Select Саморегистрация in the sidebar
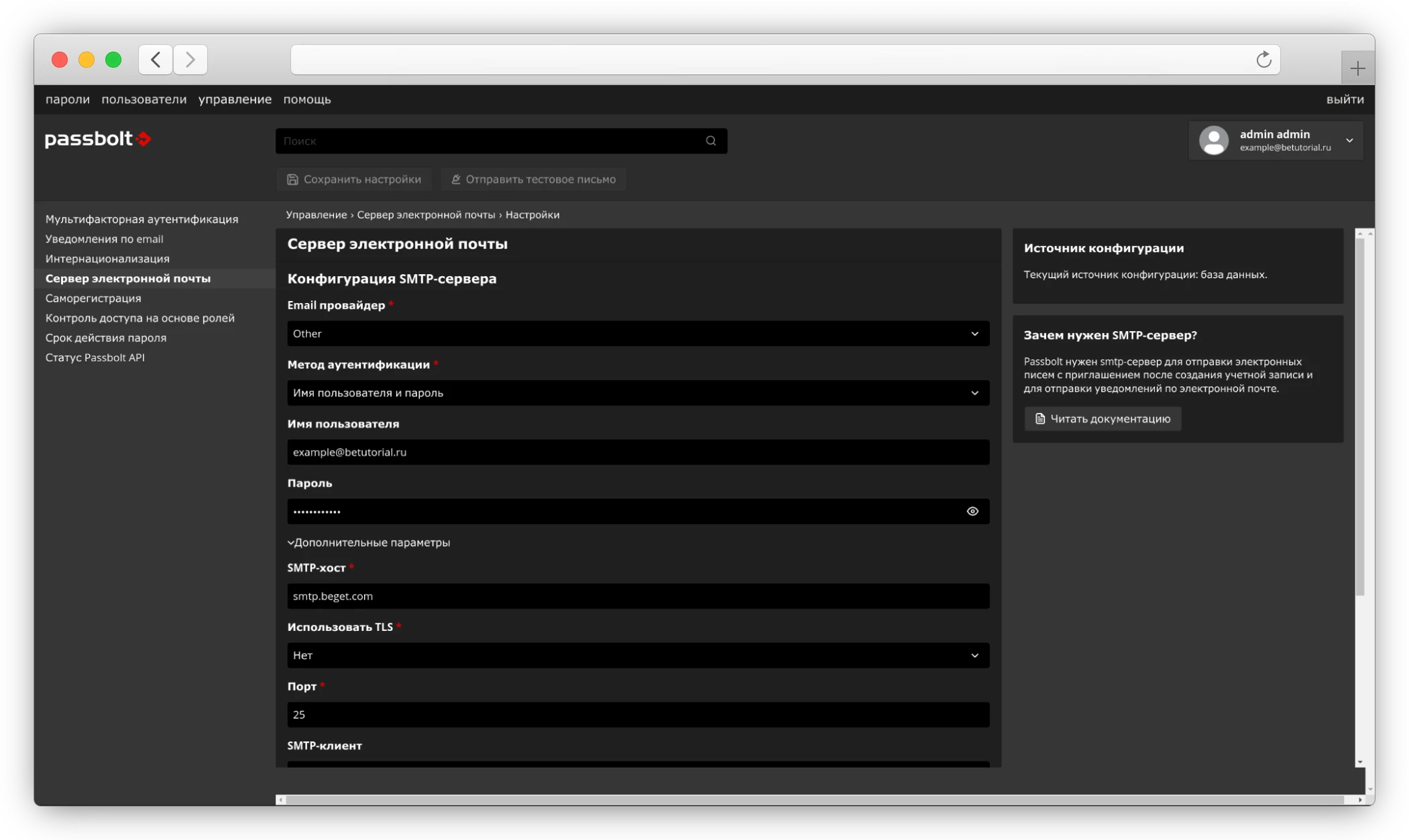This screenshot has width=1409, height=840. [93, 298]
